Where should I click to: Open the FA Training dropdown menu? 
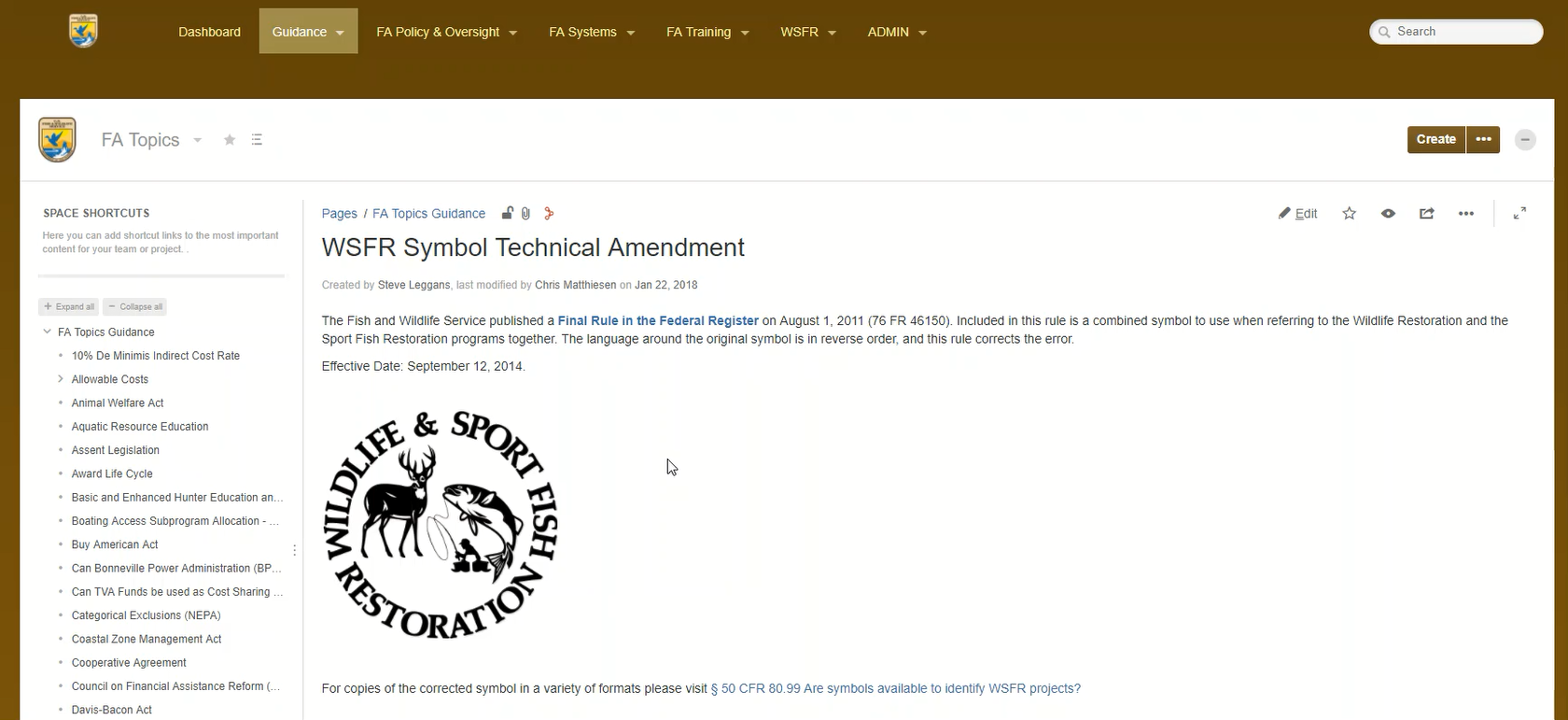click(707, 32)
